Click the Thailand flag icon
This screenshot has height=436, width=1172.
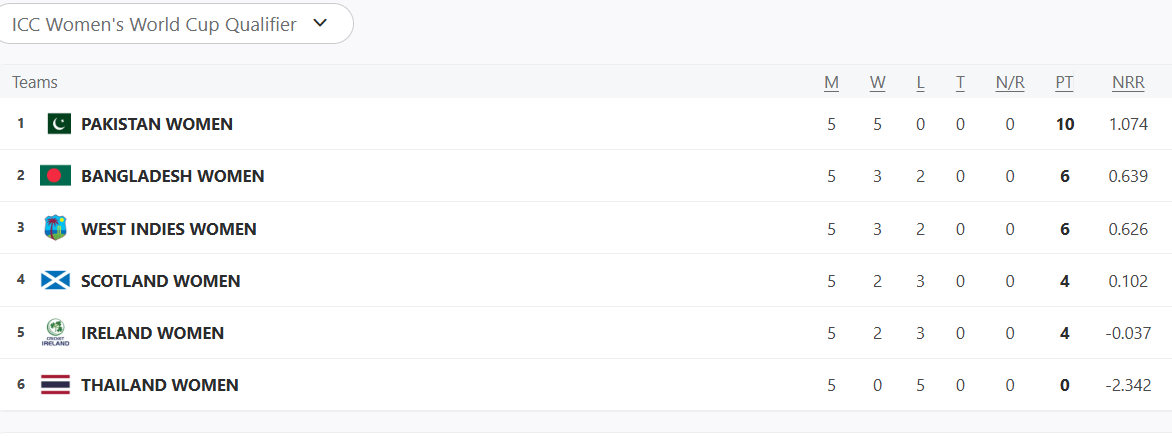point(55,385)
